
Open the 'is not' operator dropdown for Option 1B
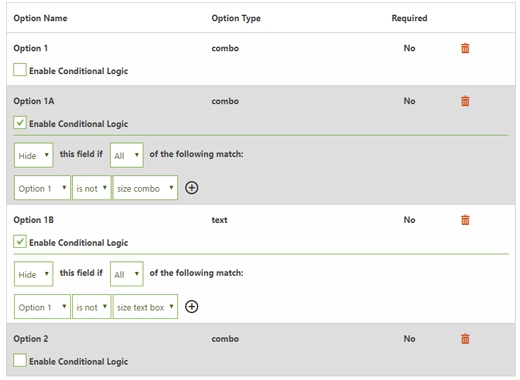pos(92,307)
